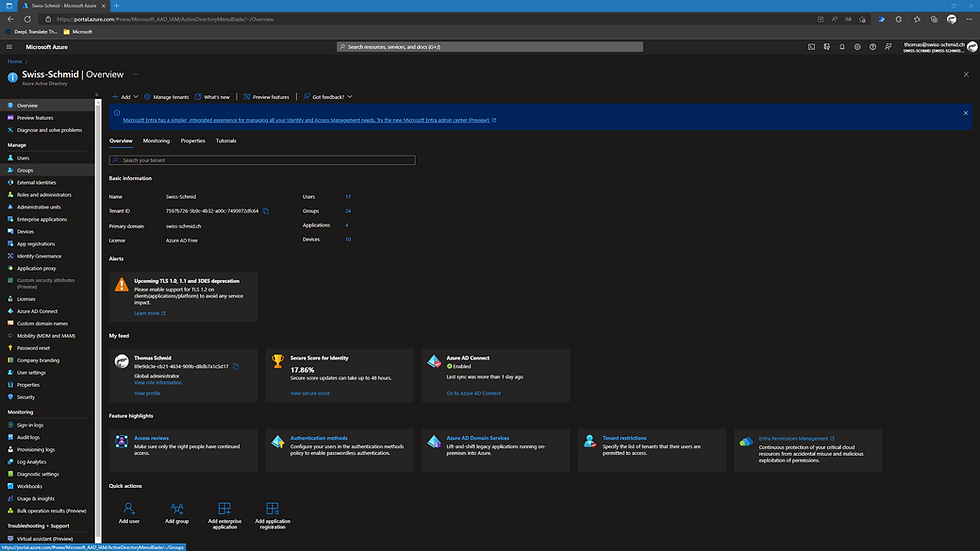This screenshot has height=551, width=980.
Task: Click the browser back arrow
Action: [x=11, y=19]
